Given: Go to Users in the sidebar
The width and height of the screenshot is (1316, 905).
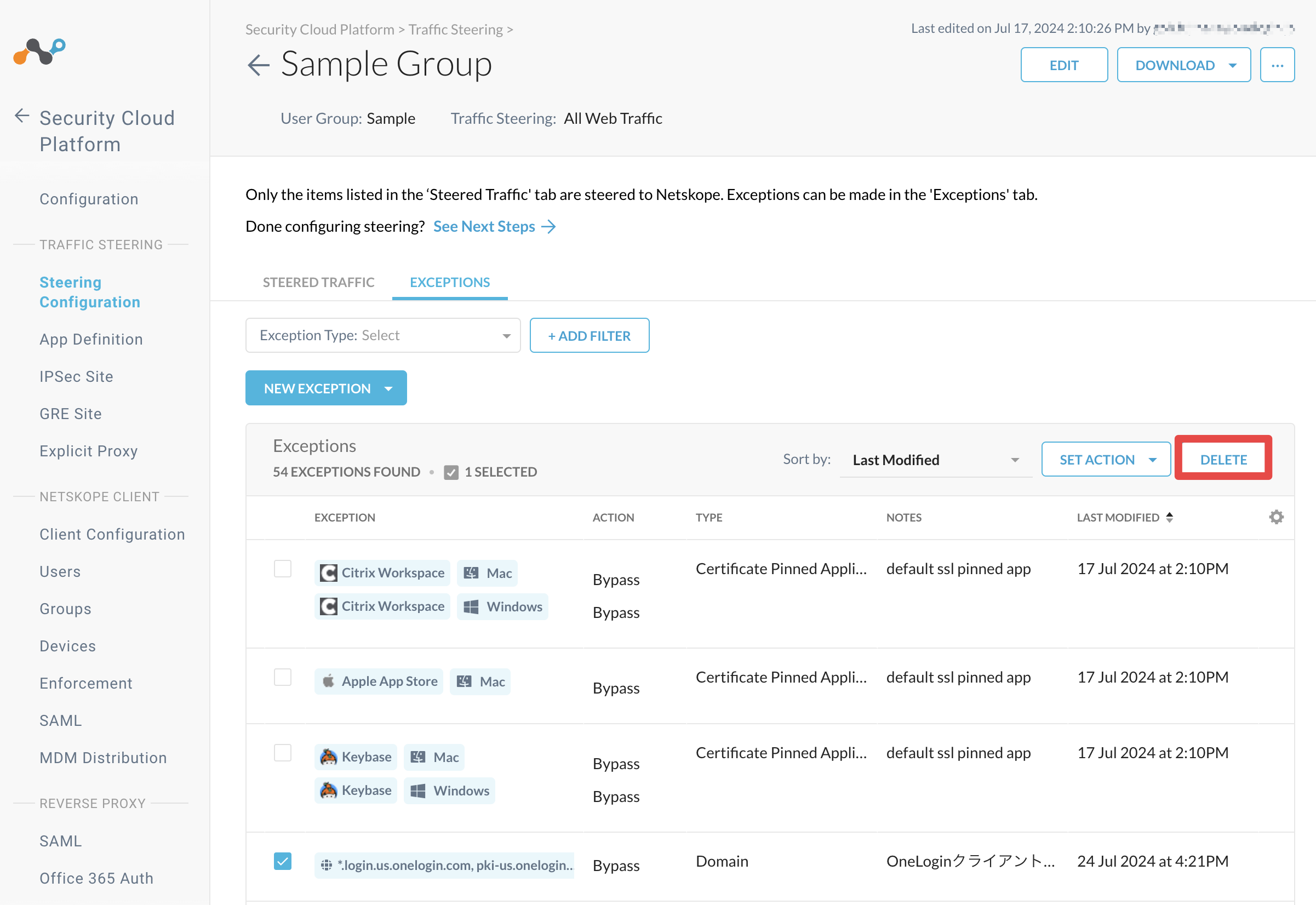Looking at the screenshot, I should [x=60, y=571].
